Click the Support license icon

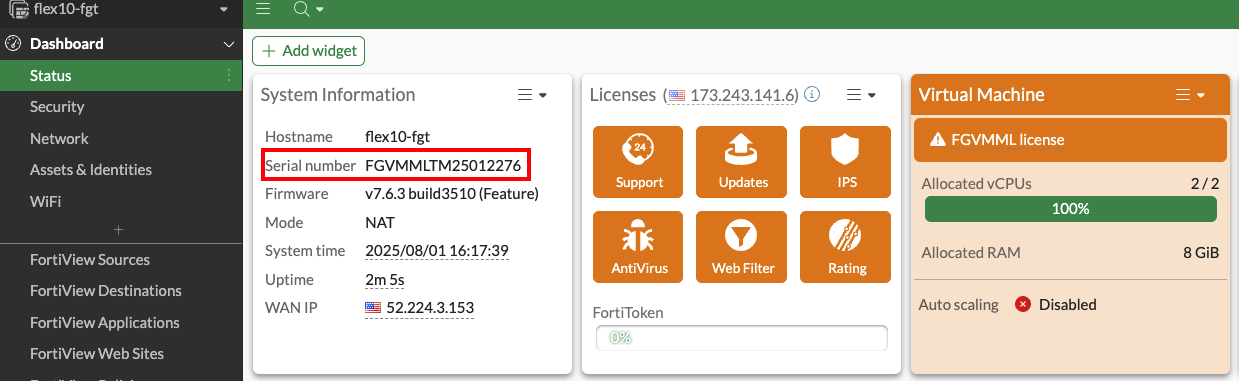[x=638, y=161]
